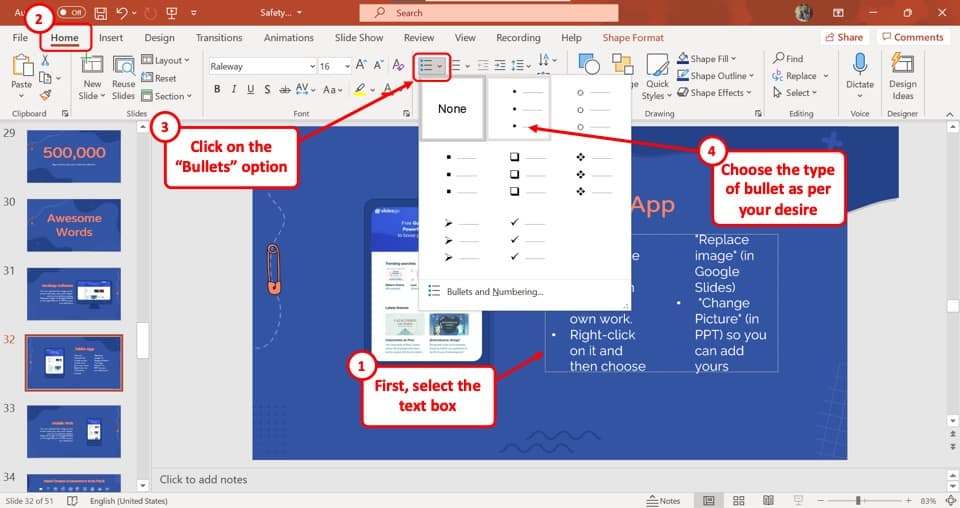Click the Find button
Viewport: 960px width, 508px height.
pos(787,58)
